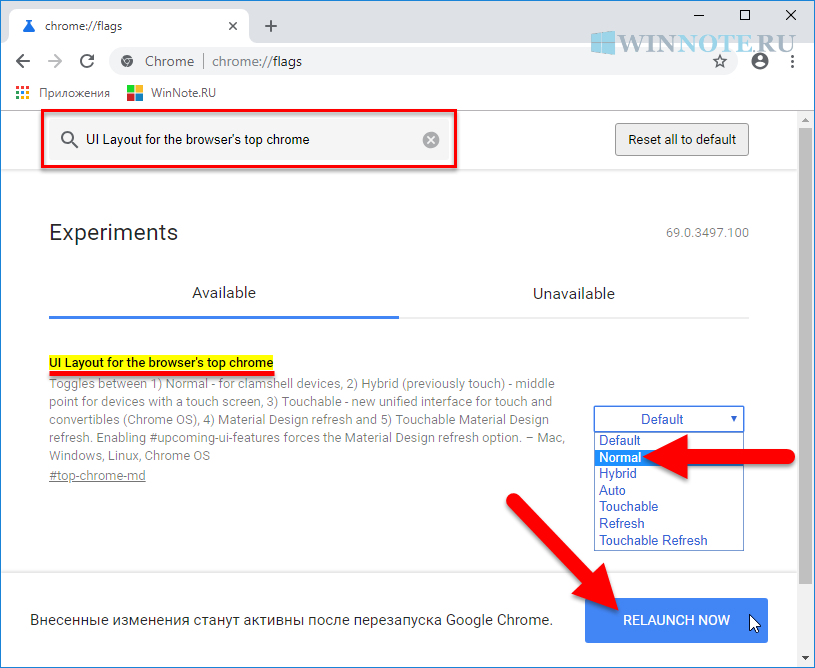Open the WinNote.RU bookmark
Viewport: 815px width, 668px height.
click(172, 93)
